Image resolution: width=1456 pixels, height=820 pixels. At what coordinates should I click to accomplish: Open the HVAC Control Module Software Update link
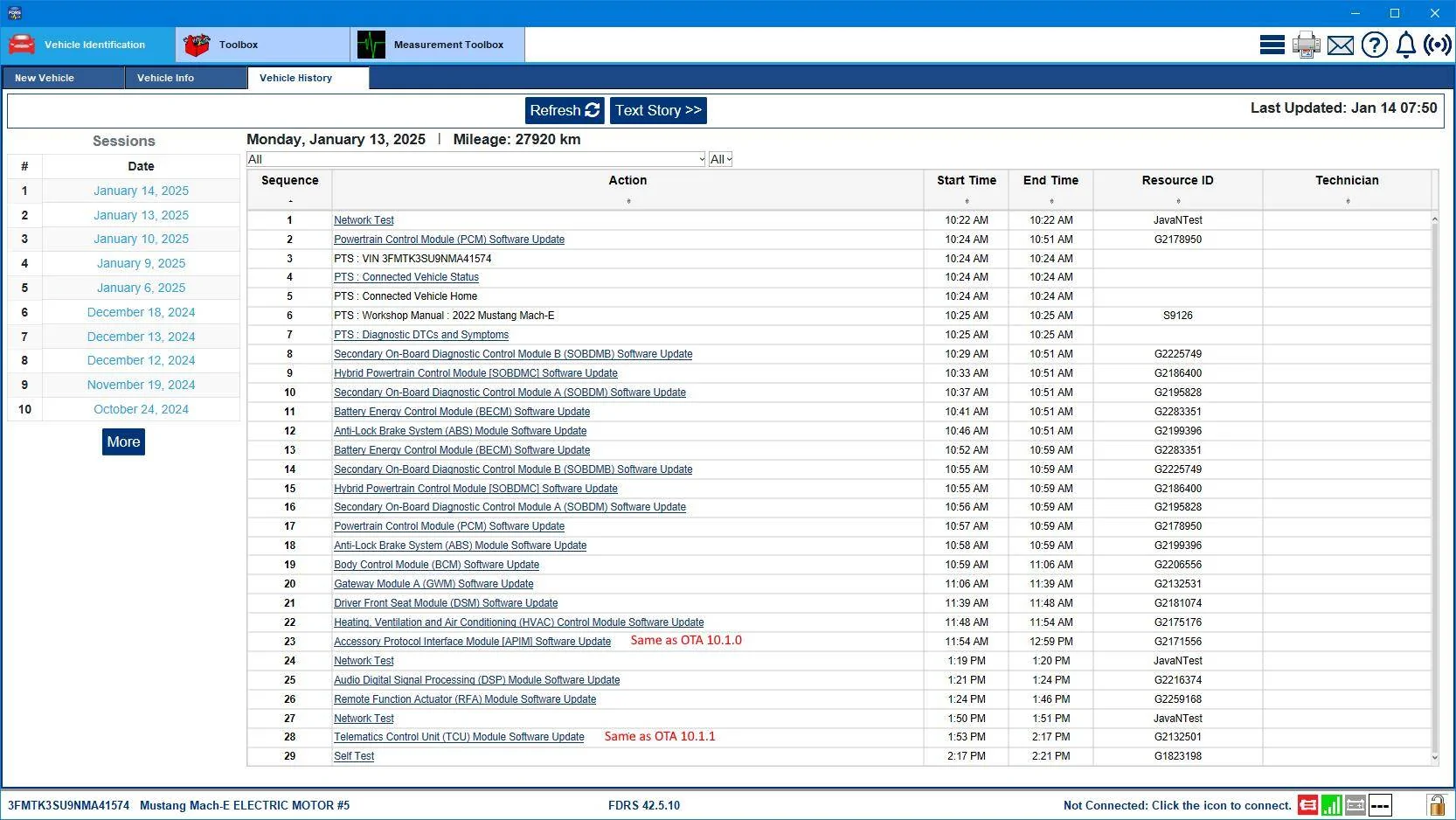tap(518, 622)
